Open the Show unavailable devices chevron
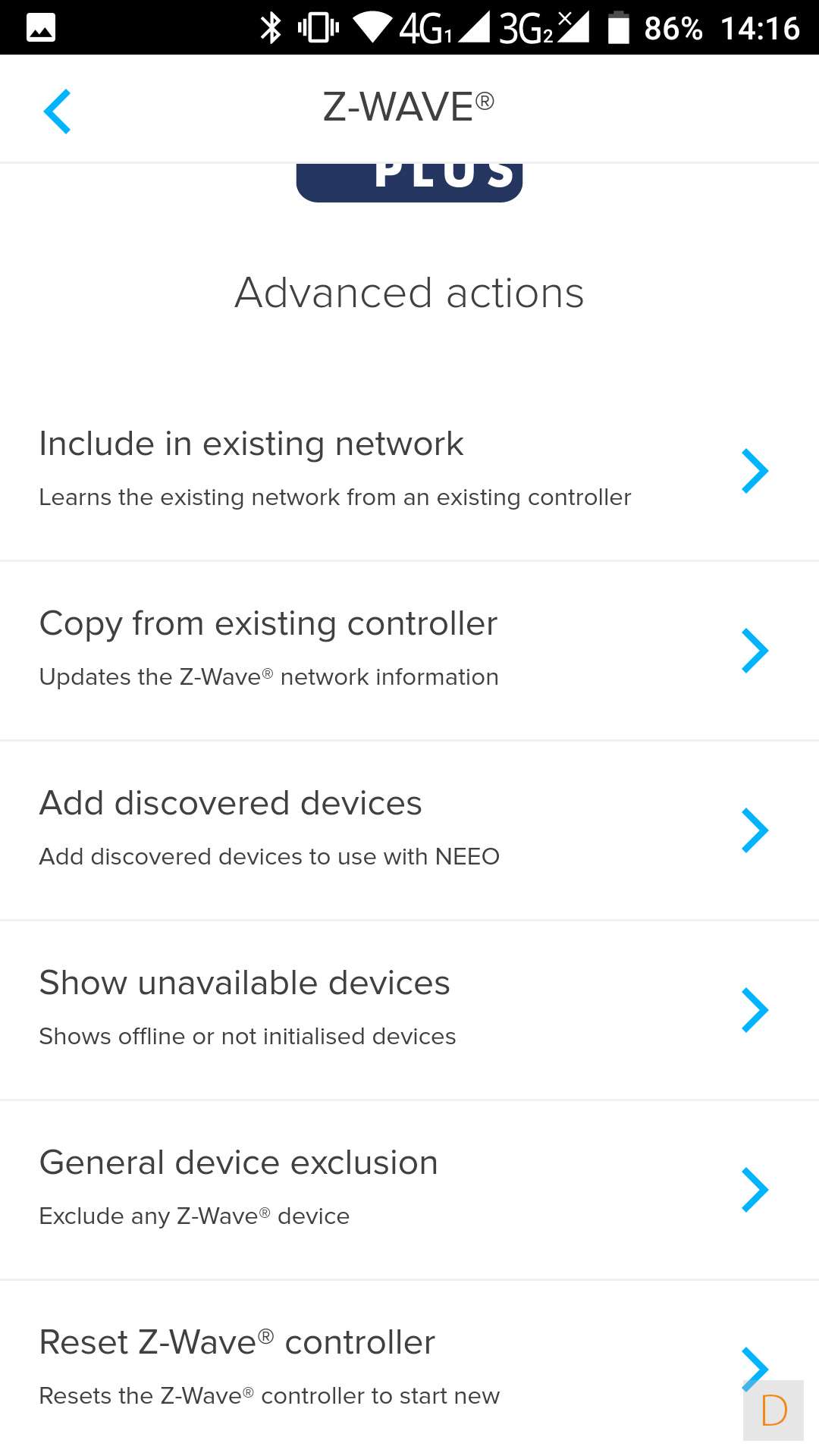The width and height of the screenshot is (819, 1456). pyautogui.click(x=755, y=1010)
